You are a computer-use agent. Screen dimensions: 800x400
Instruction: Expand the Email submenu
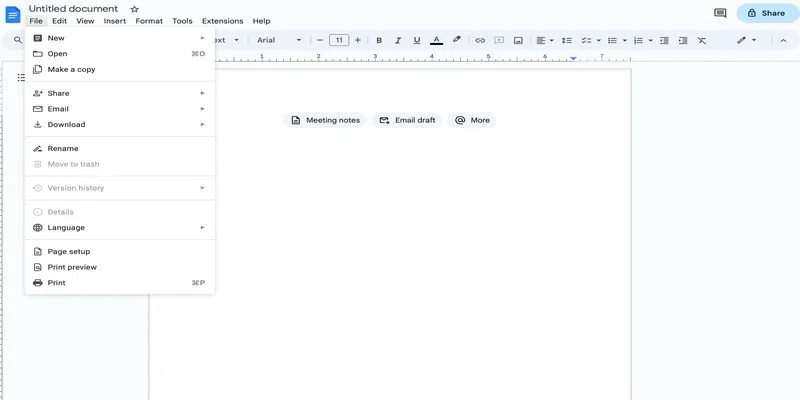119,109
